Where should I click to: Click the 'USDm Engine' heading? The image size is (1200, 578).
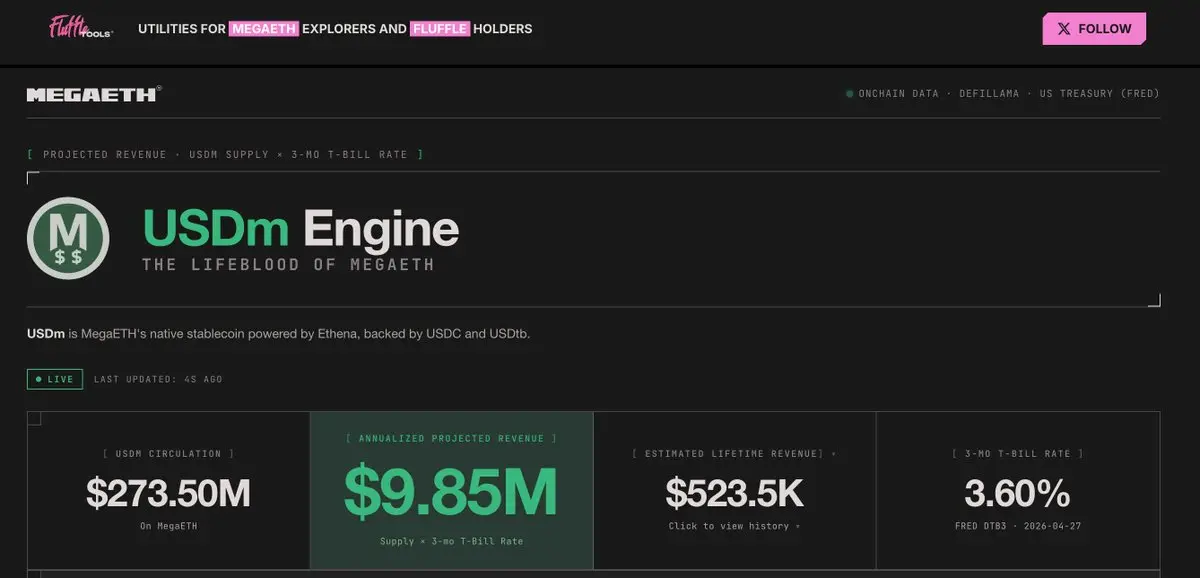click(300, 229)
